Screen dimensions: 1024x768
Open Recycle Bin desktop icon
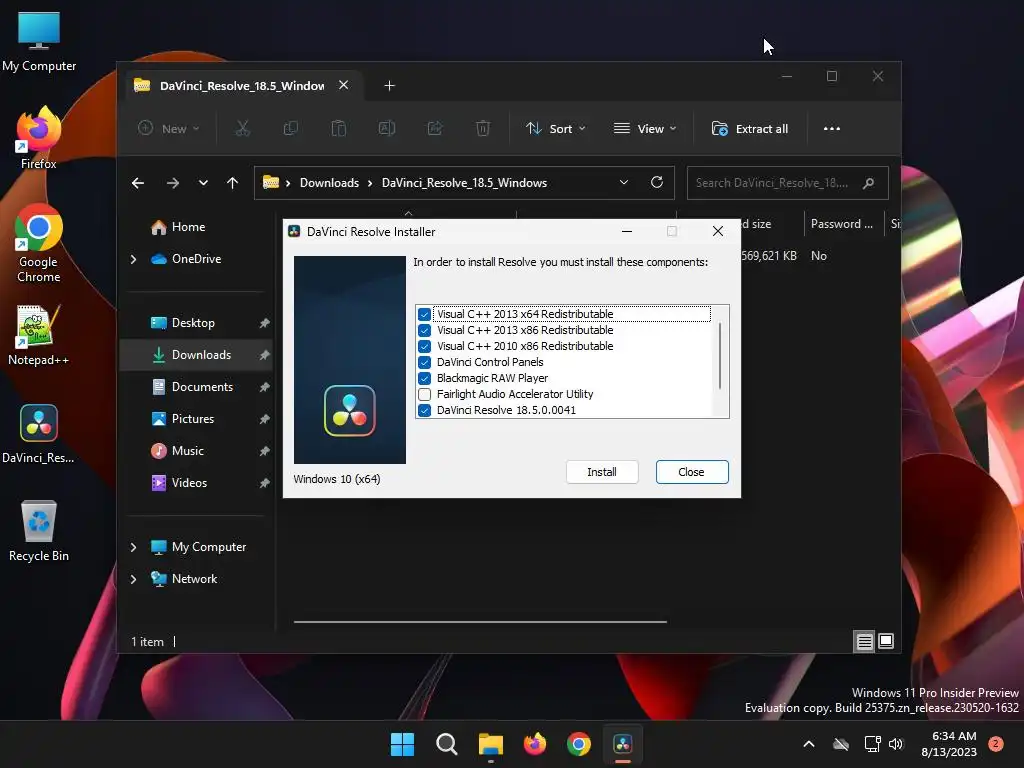39,531
